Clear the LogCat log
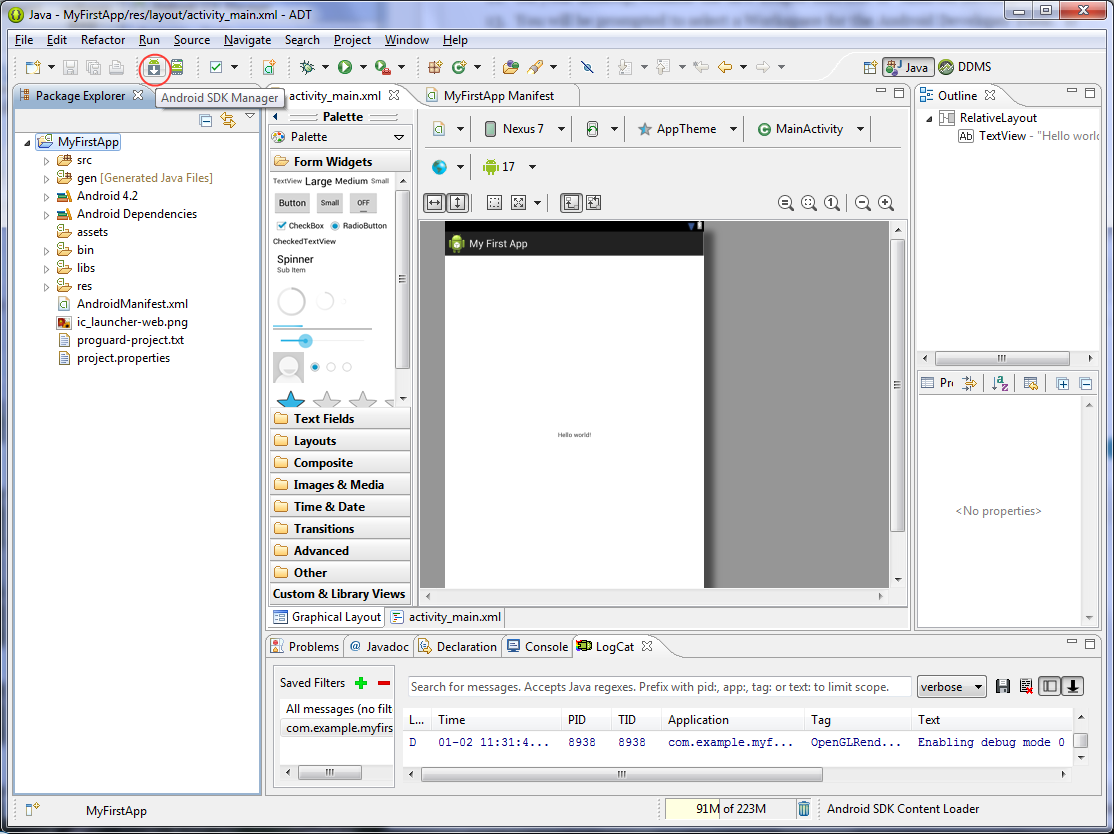Screen dimensions: 1114x834 coord(1026,686)
